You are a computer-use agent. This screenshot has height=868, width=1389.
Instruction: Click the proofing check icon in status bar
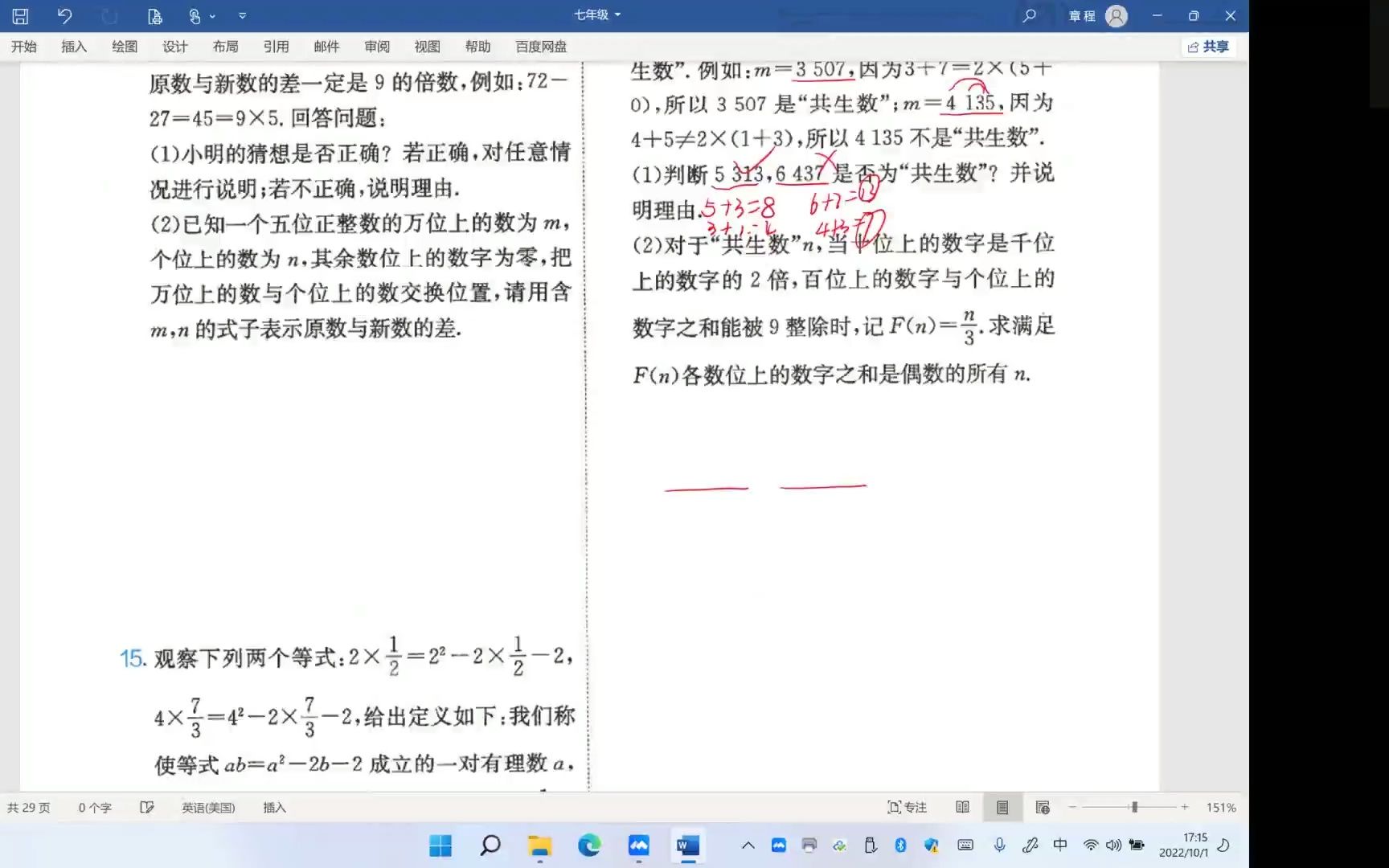pyautogui.click(x=147, y=807)
